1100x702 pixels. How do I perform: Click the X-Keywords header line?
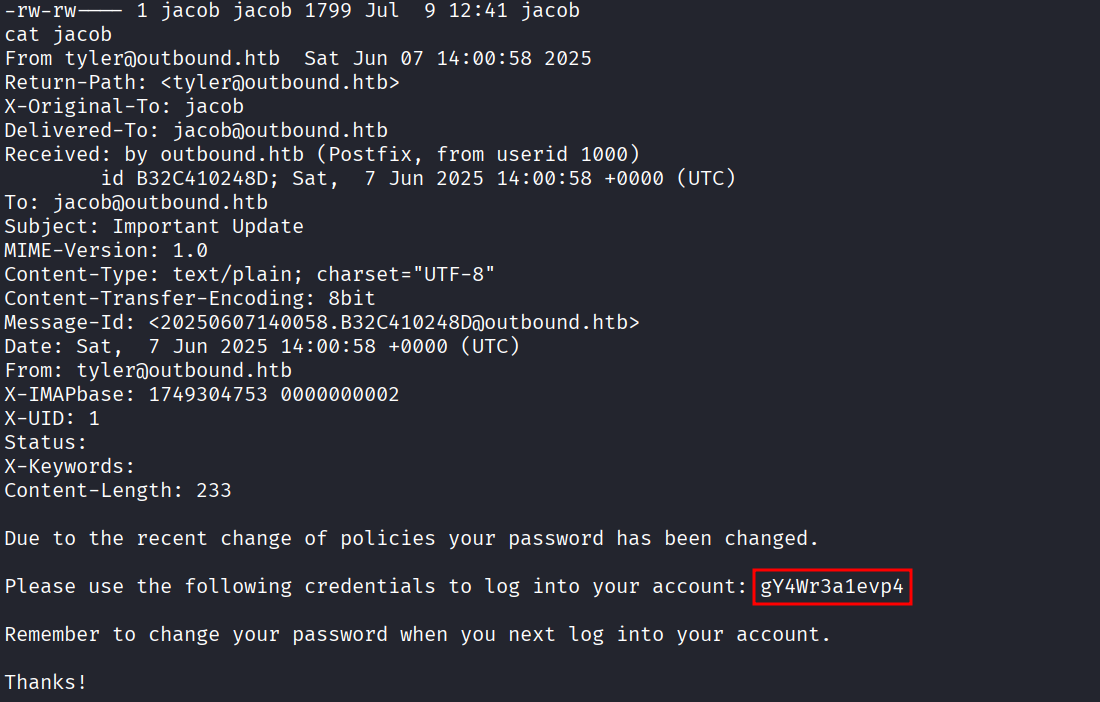pos(70,467)
